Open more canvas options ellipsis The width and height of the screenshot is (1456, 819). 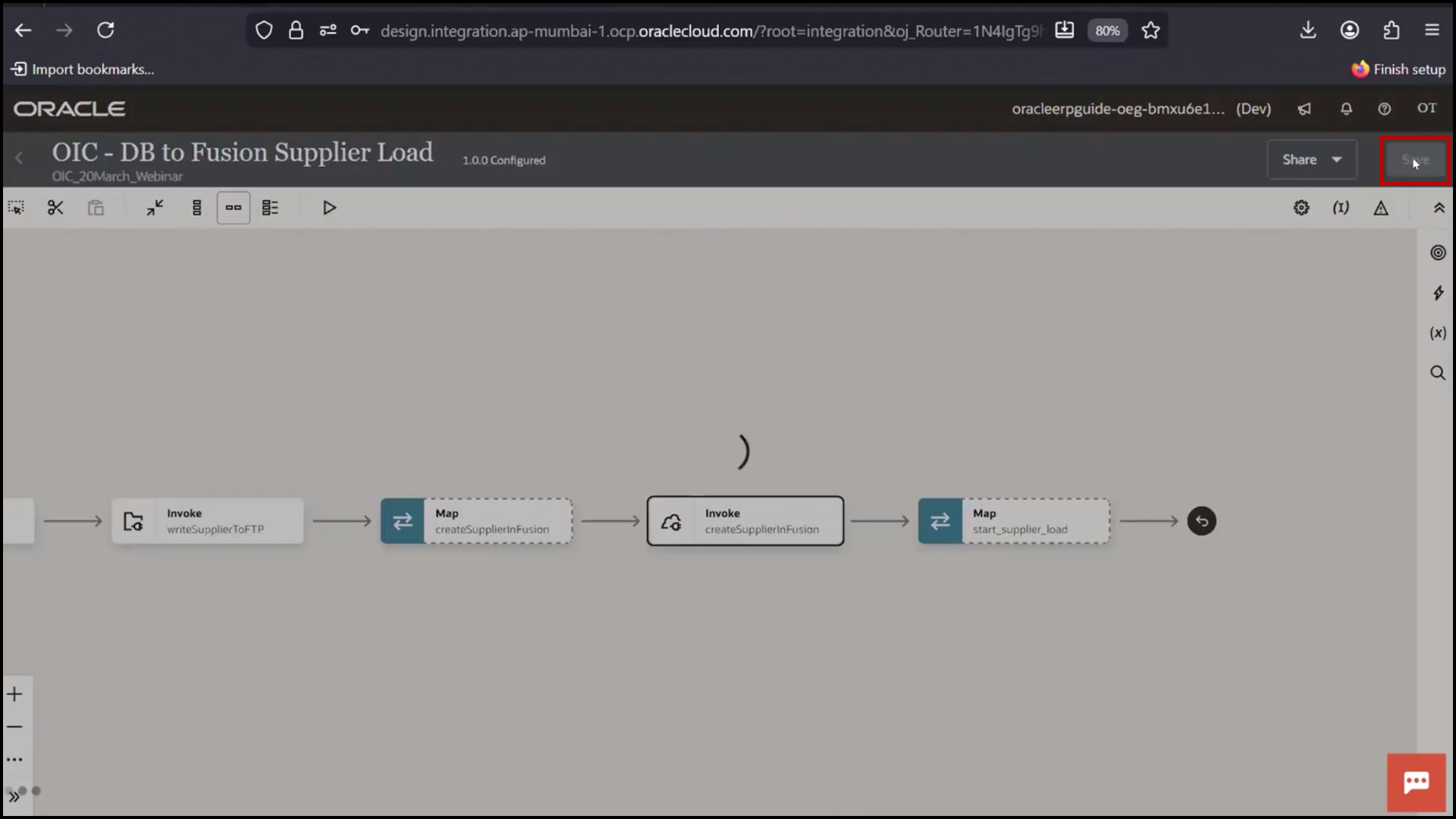point(15,759)
